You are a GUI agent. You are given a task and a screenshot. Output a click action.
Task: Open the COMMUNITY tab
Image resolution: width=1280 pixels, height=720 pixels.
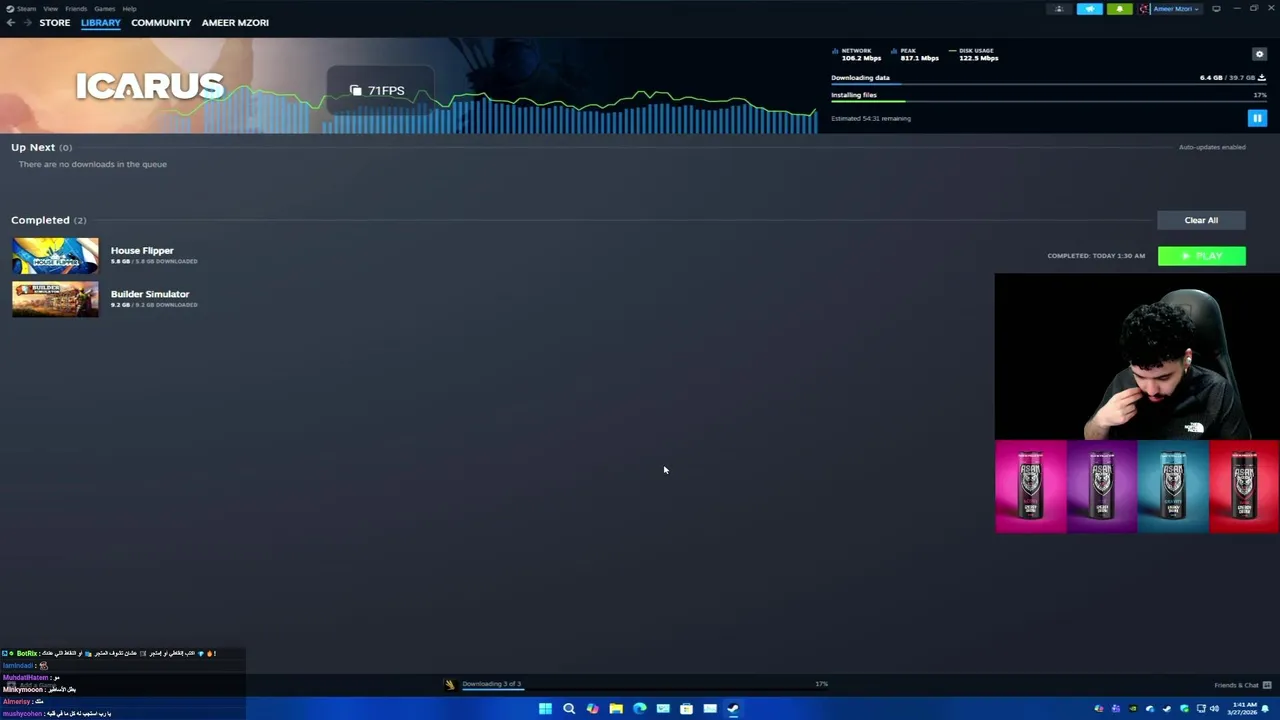tap(161, 22)
